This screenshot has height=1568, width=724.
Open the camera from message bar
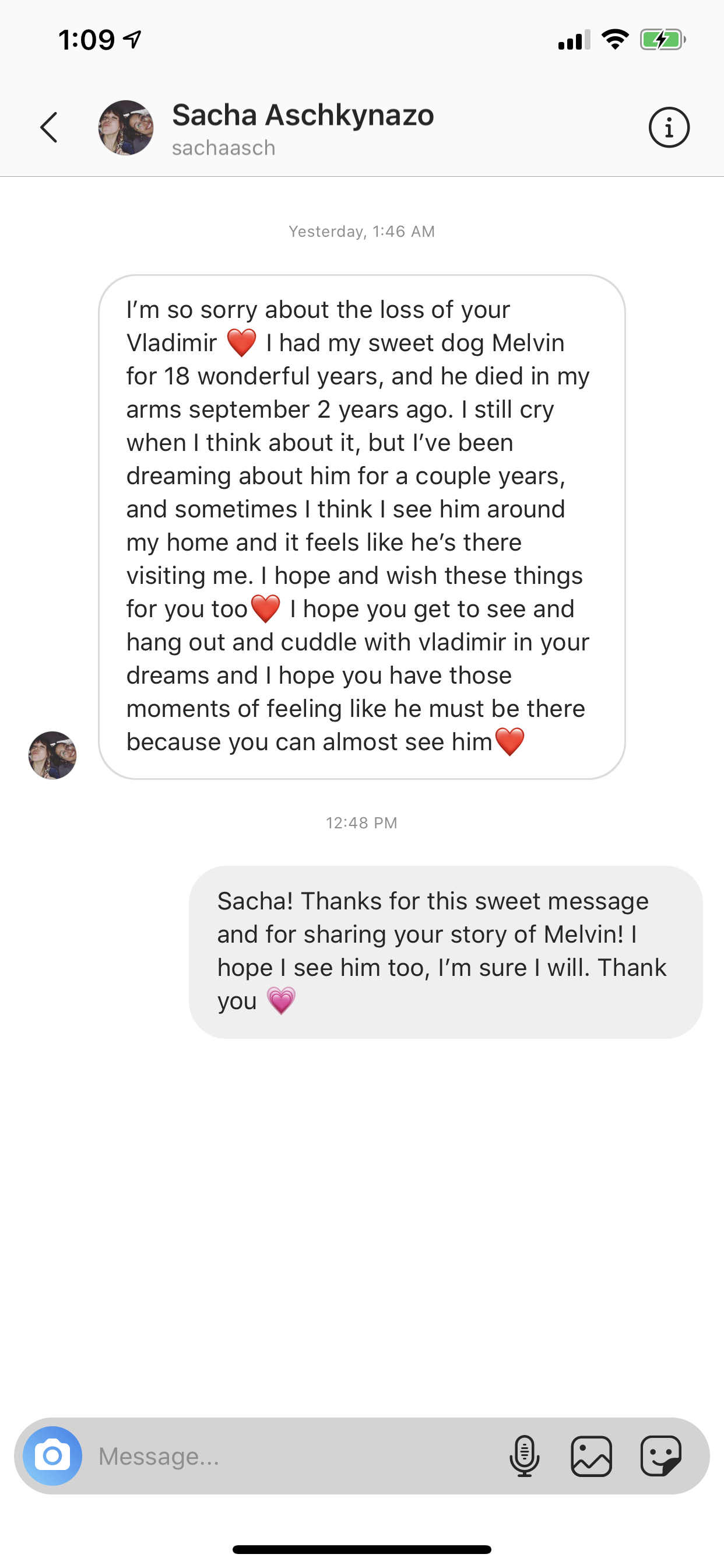click(x=52, y=1456)
